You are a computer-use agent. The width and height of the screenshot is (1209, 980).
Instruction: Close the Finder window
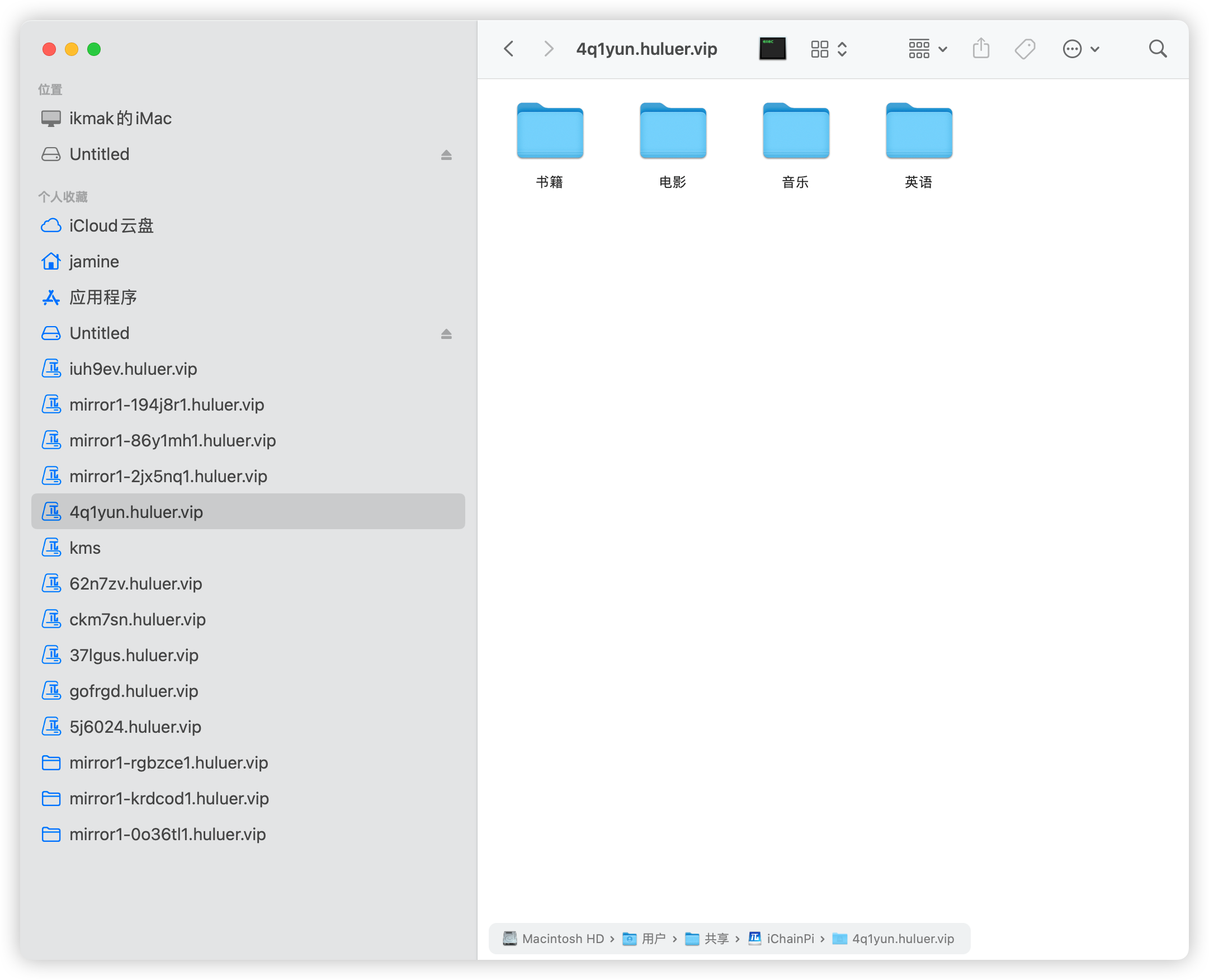click(49, 49)
